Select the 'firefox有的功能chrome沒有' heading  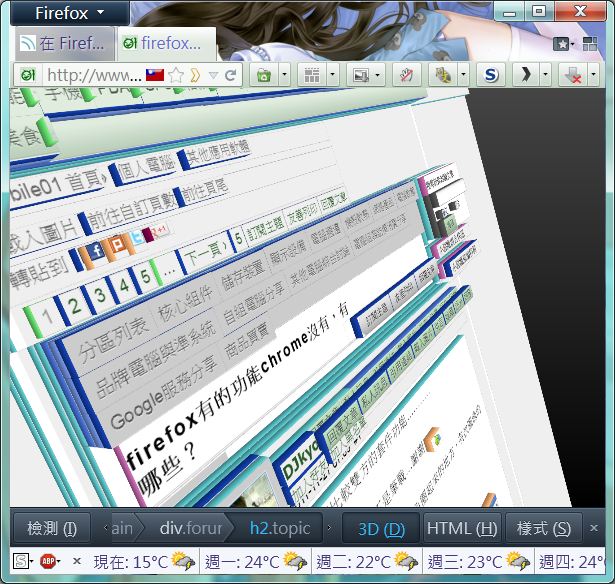click(x=237, y=386)
